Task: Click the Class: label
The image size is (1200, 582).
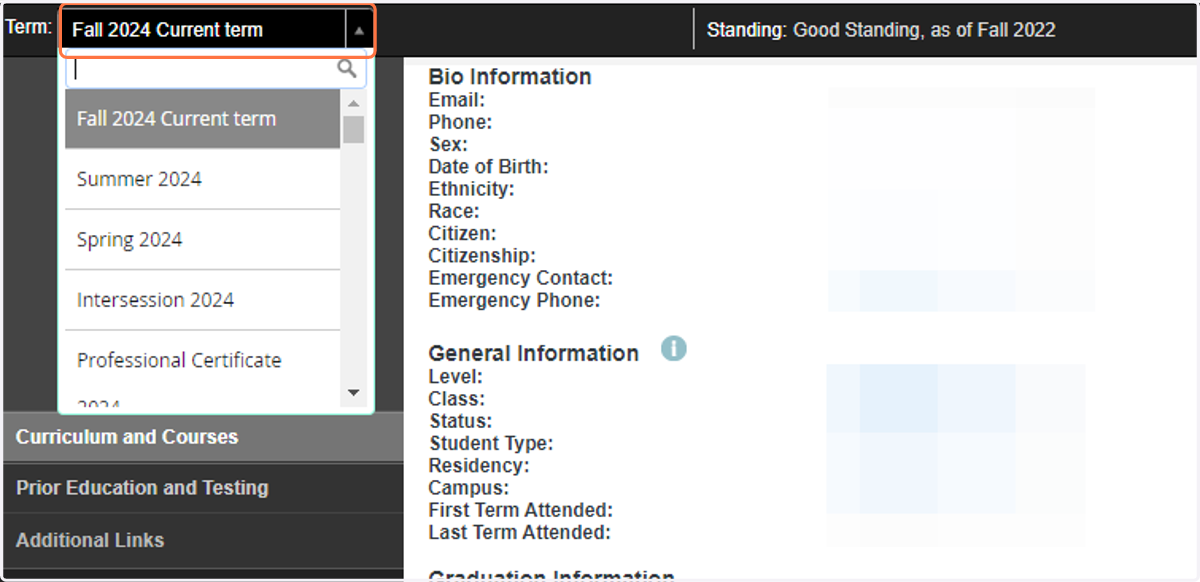Action: coord(457,399)
